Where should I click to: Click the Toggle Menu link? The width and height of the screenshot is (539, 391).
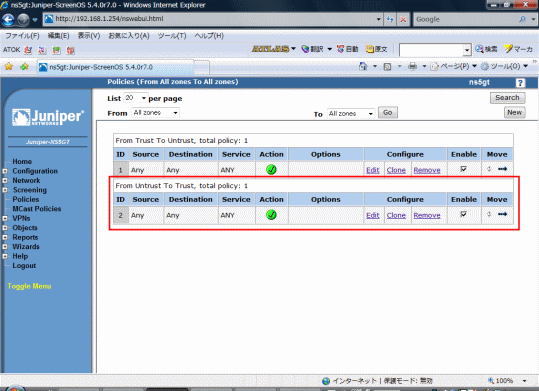coord(29,286)
